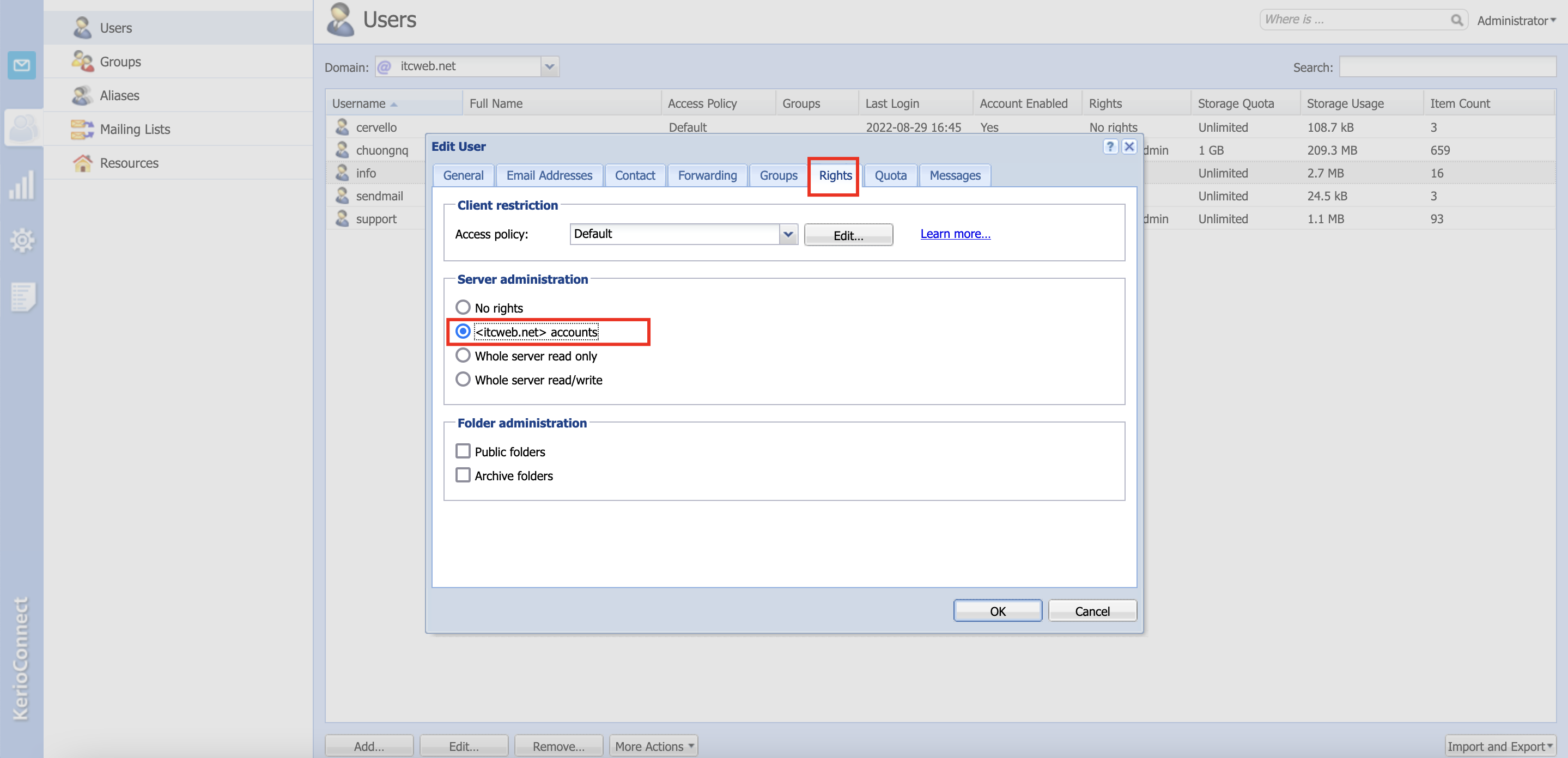
Task: Click the search magnifier icon in Where is box
Action: [1456, 20]
